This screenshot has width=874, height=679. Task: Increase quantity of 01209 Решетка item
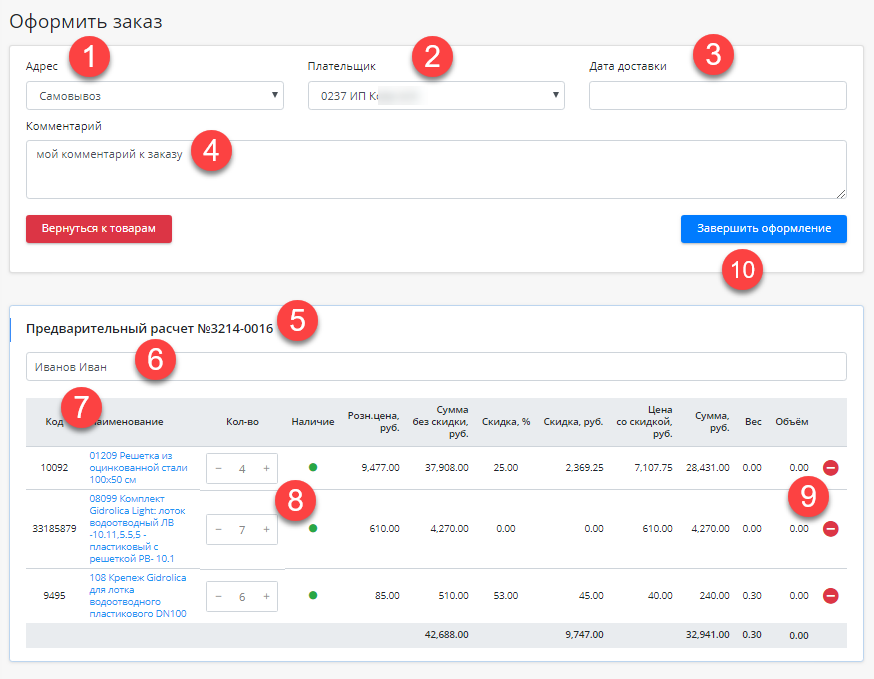tap(266, 468)
